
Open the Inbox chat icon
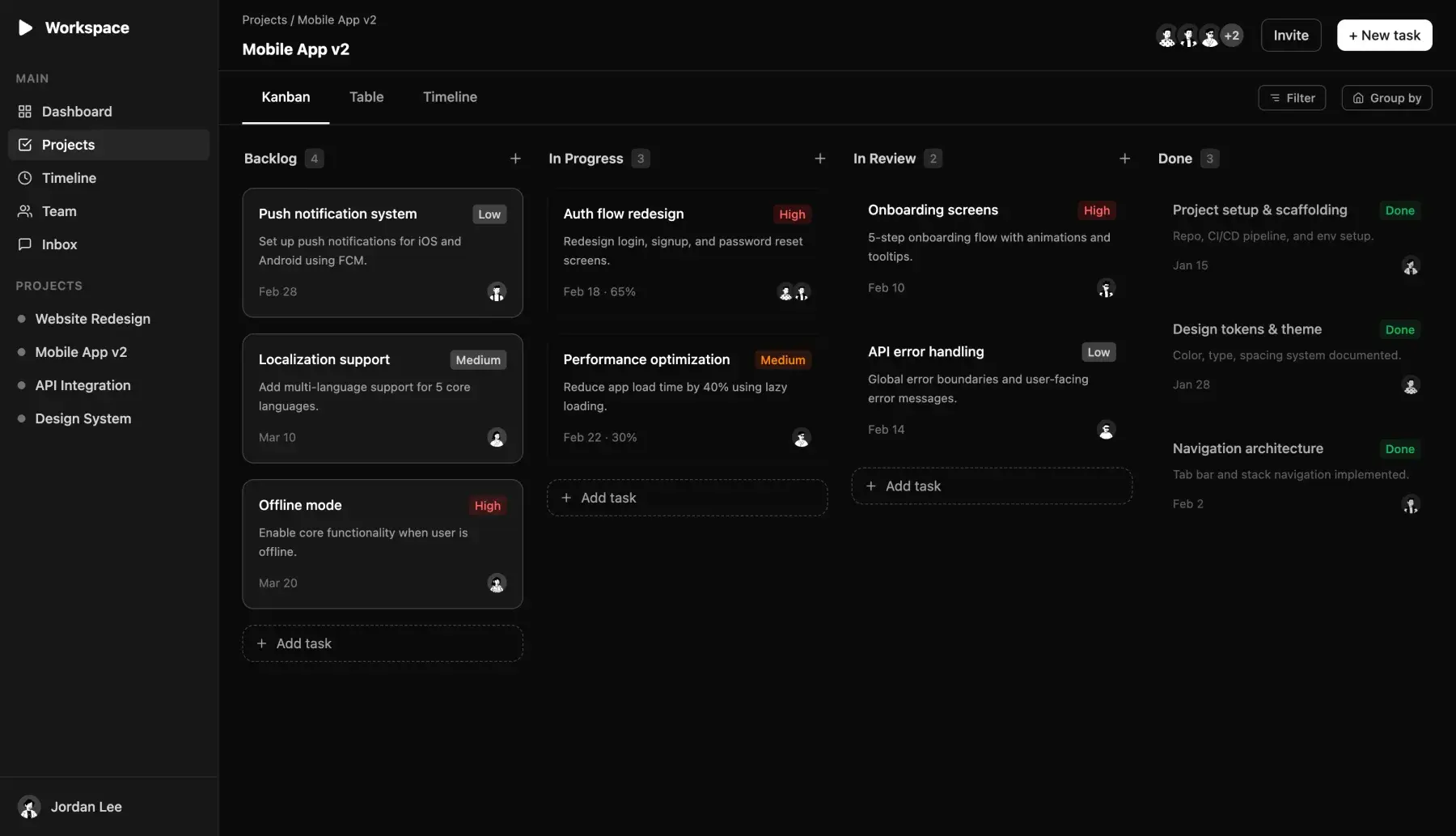[x=25, y=244]
